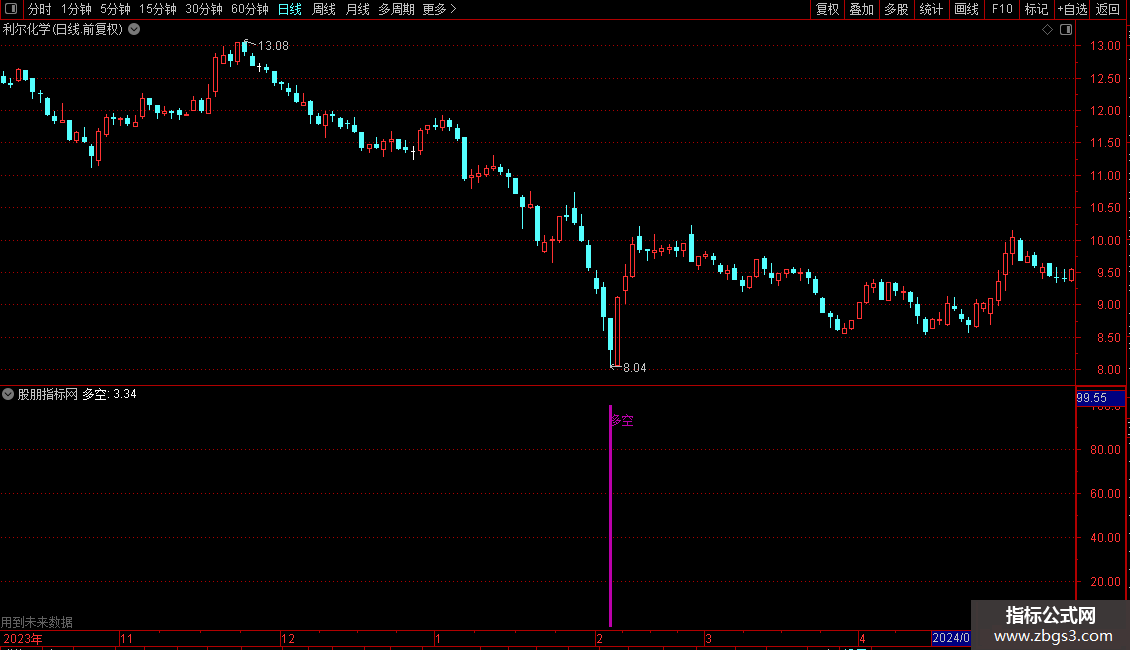Click the month 11 marker on time axis
This screenshot has height=650, width=1130.
126,638
